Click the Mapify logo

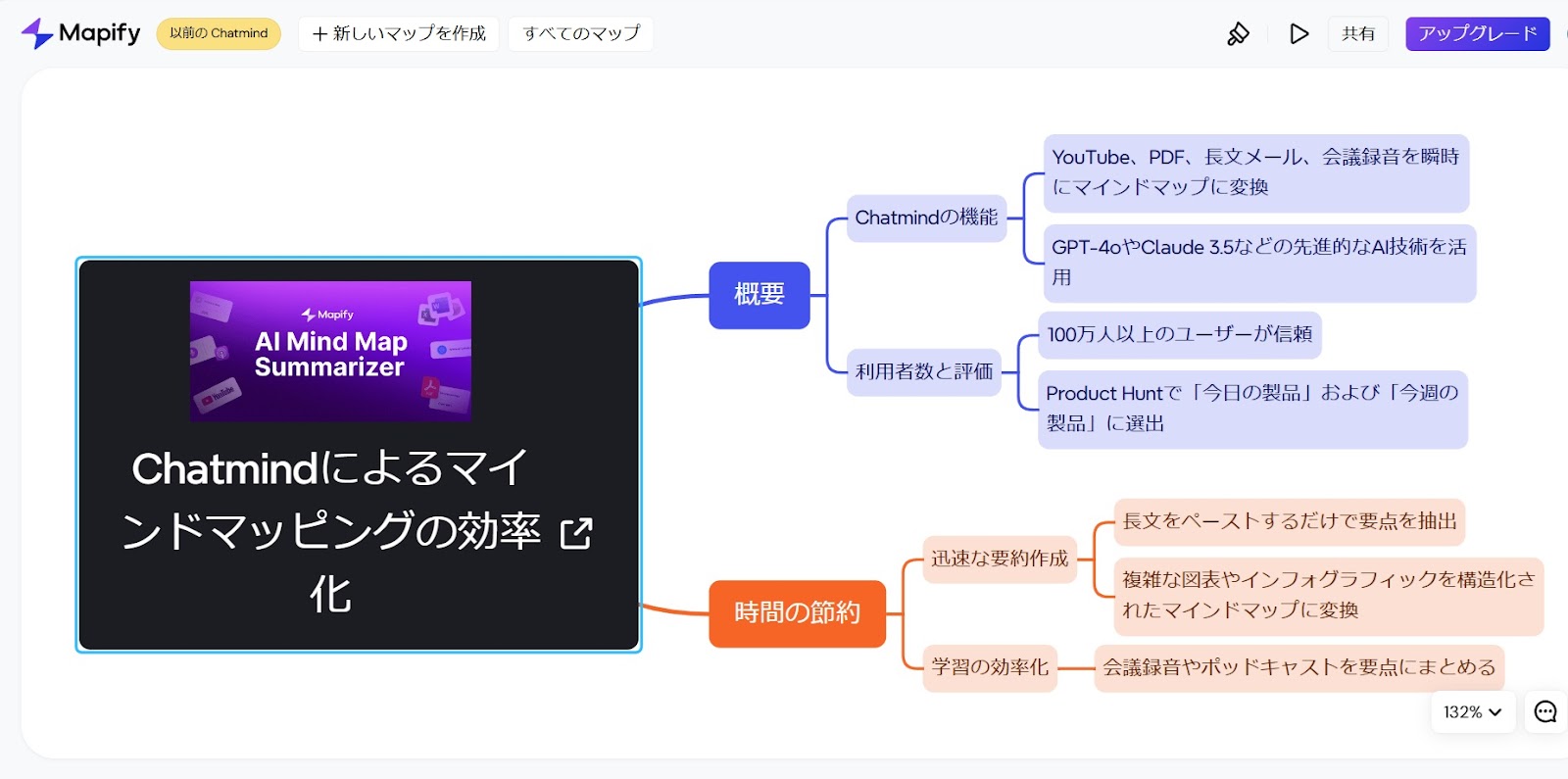point(80,33)
